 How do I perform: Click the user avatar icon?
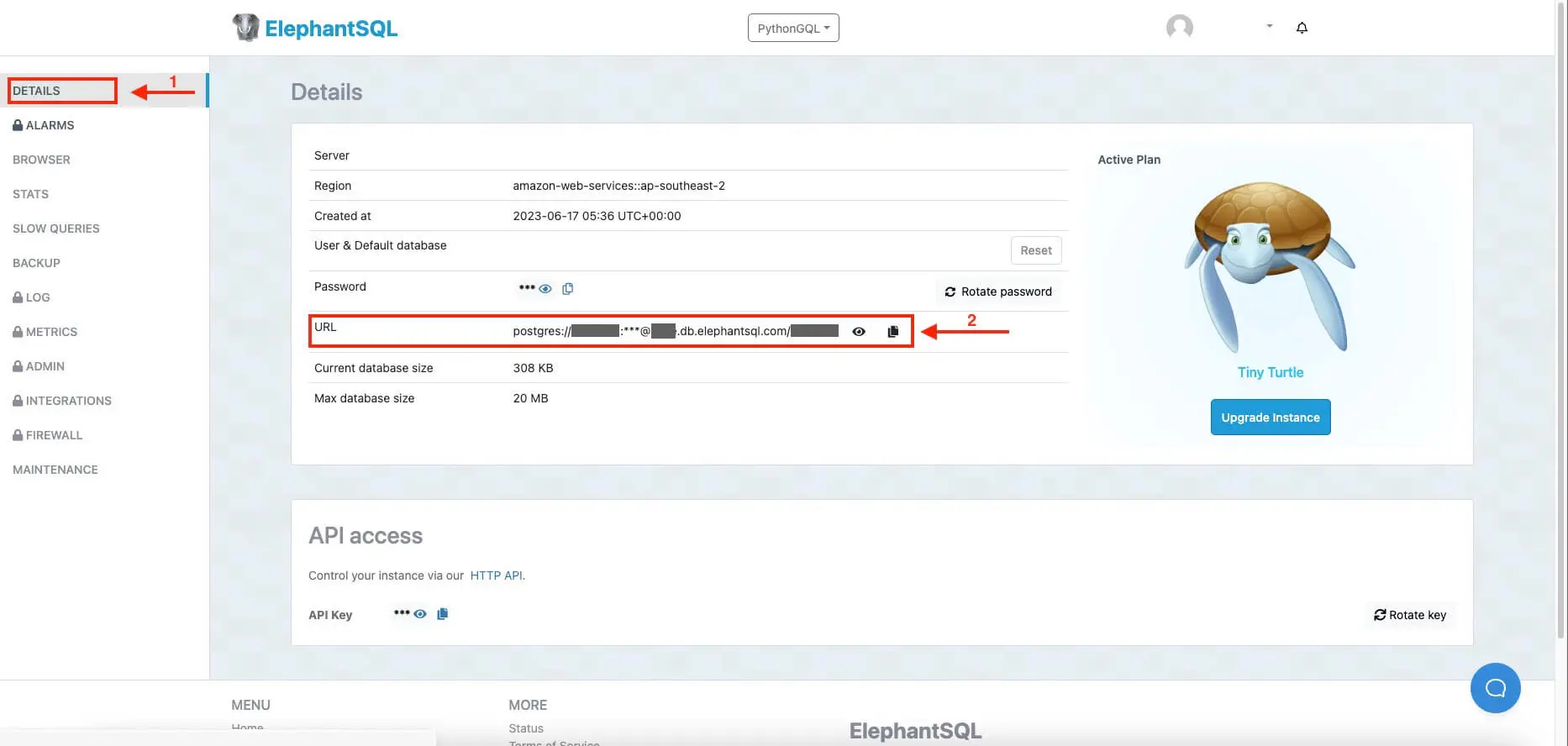[x=1180, y=28]
